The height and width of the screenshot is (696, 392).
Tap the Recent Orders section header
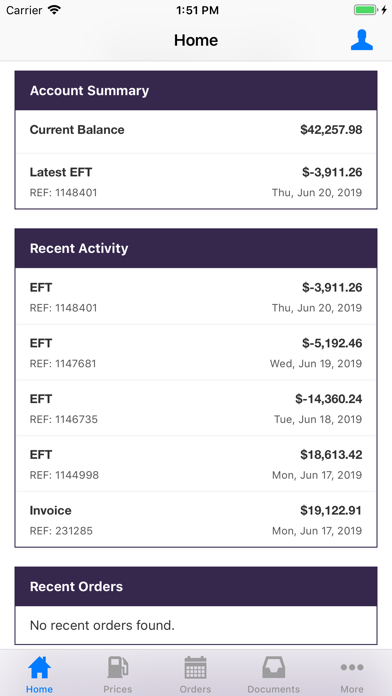point(196,586)
